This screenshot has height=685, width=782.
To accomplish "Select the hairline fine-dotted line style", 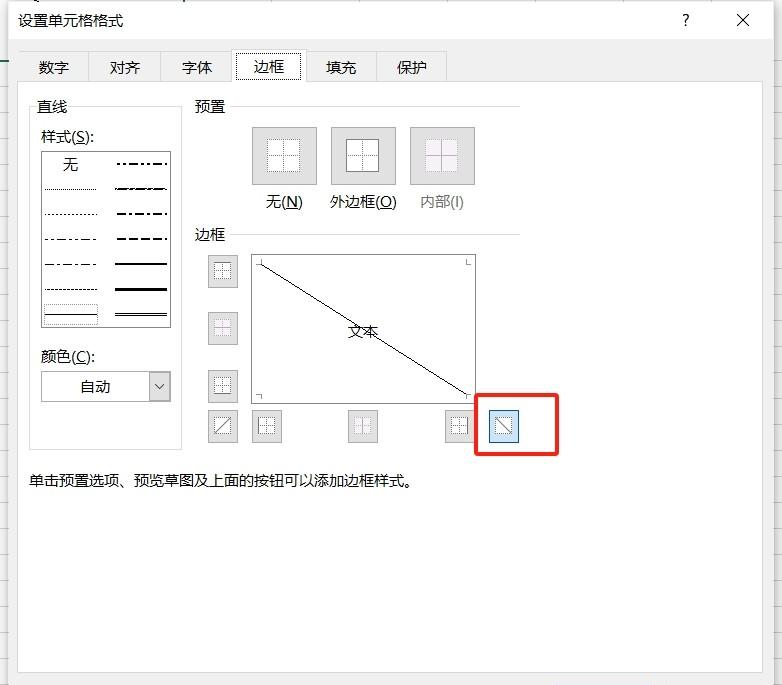I will click(70, 189).
